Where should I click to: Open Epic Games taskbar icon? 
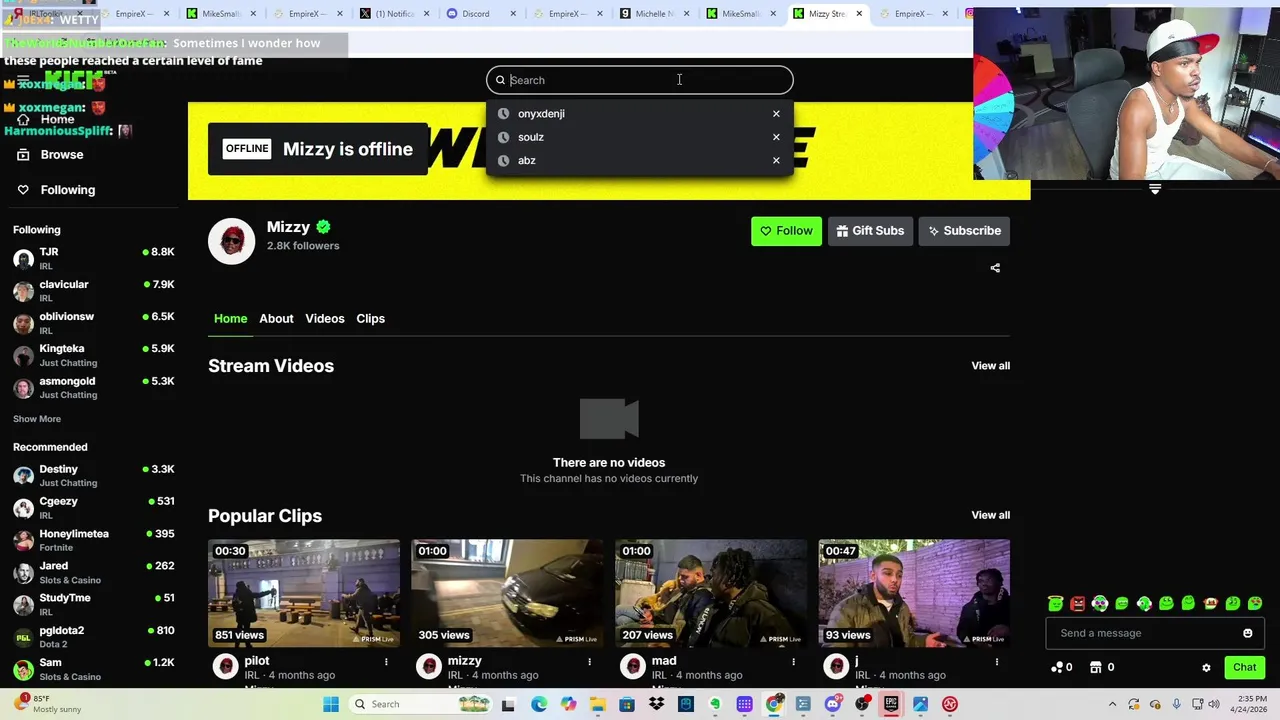click(x=891, y=704)
